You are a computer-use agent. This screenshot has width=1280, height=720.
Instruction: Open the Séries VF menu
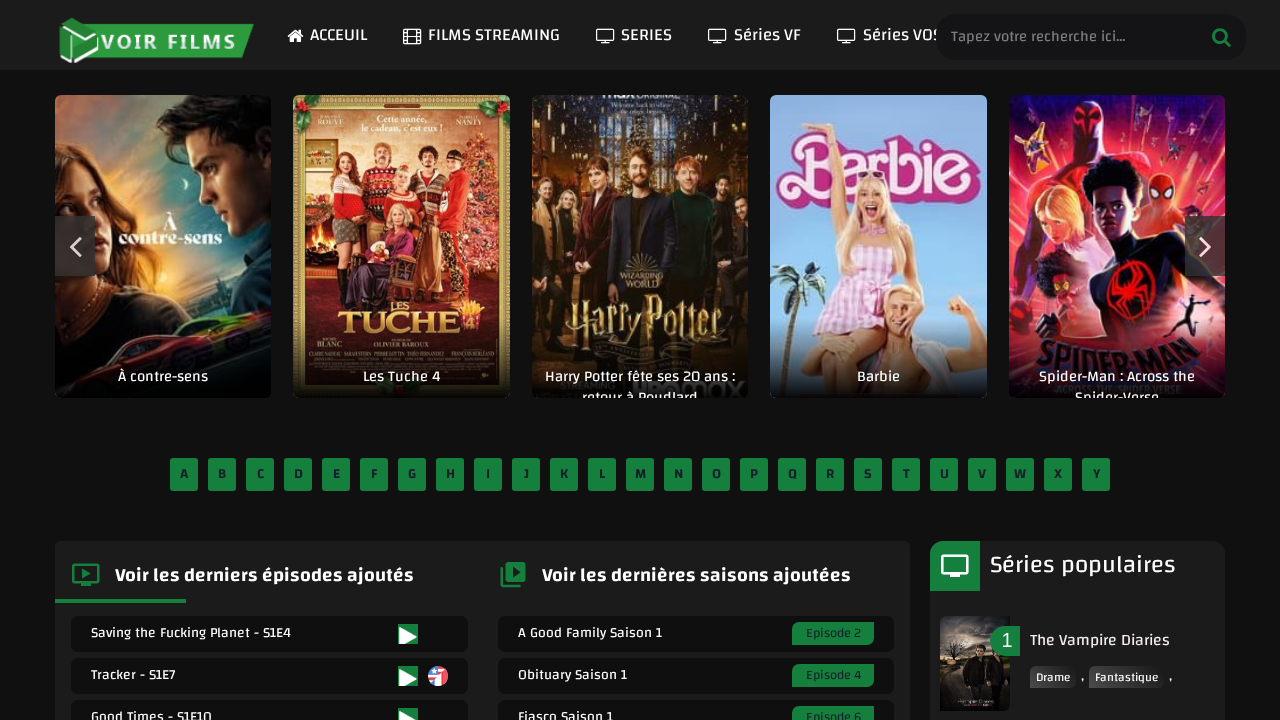[x=754, y=35]
